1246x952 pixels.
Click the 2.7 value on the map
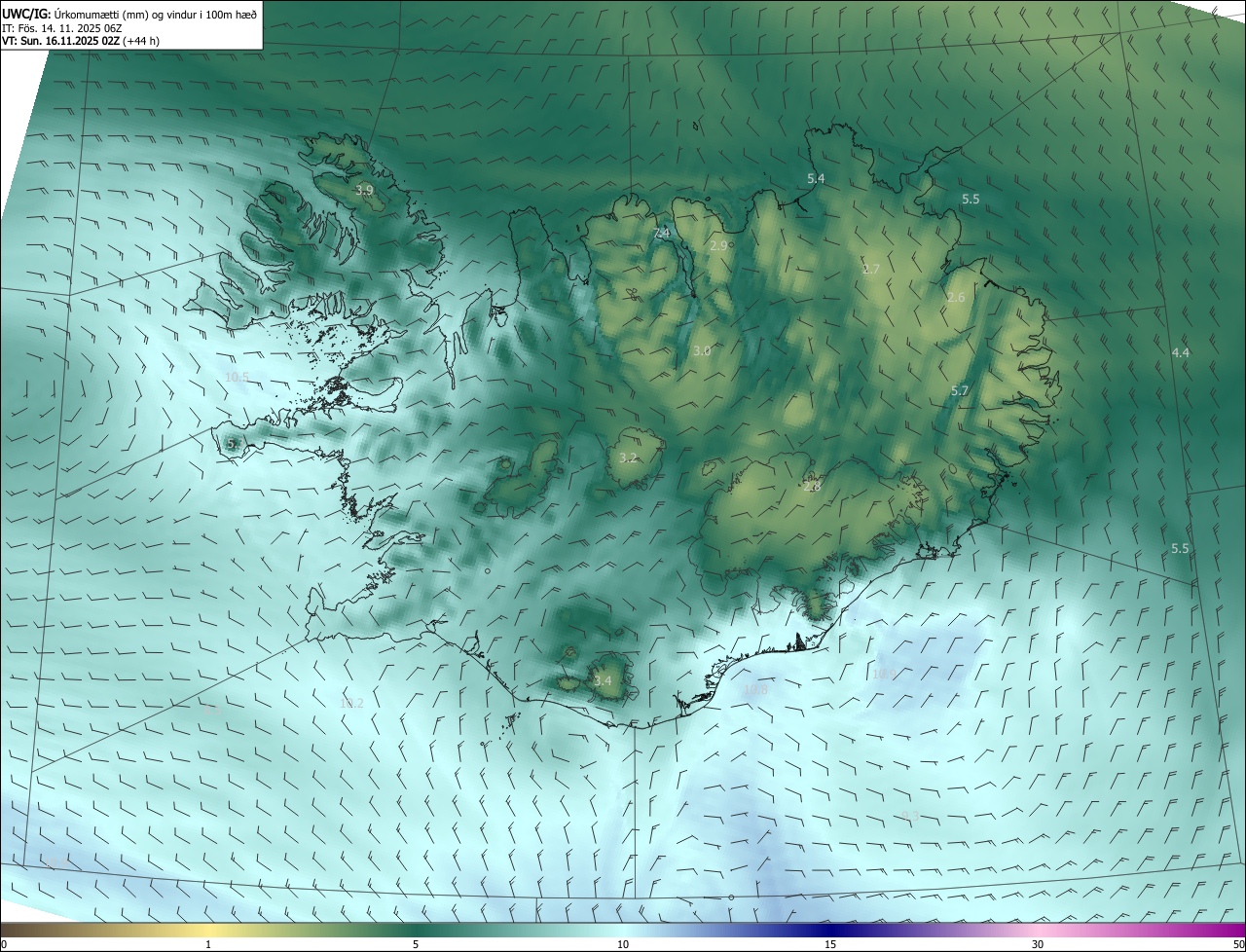point(871,269)
